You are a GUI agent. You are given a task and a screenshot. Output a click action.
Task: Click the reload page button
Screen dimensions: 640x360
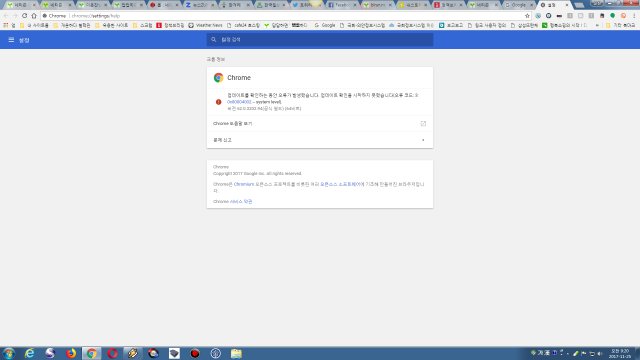24,16
